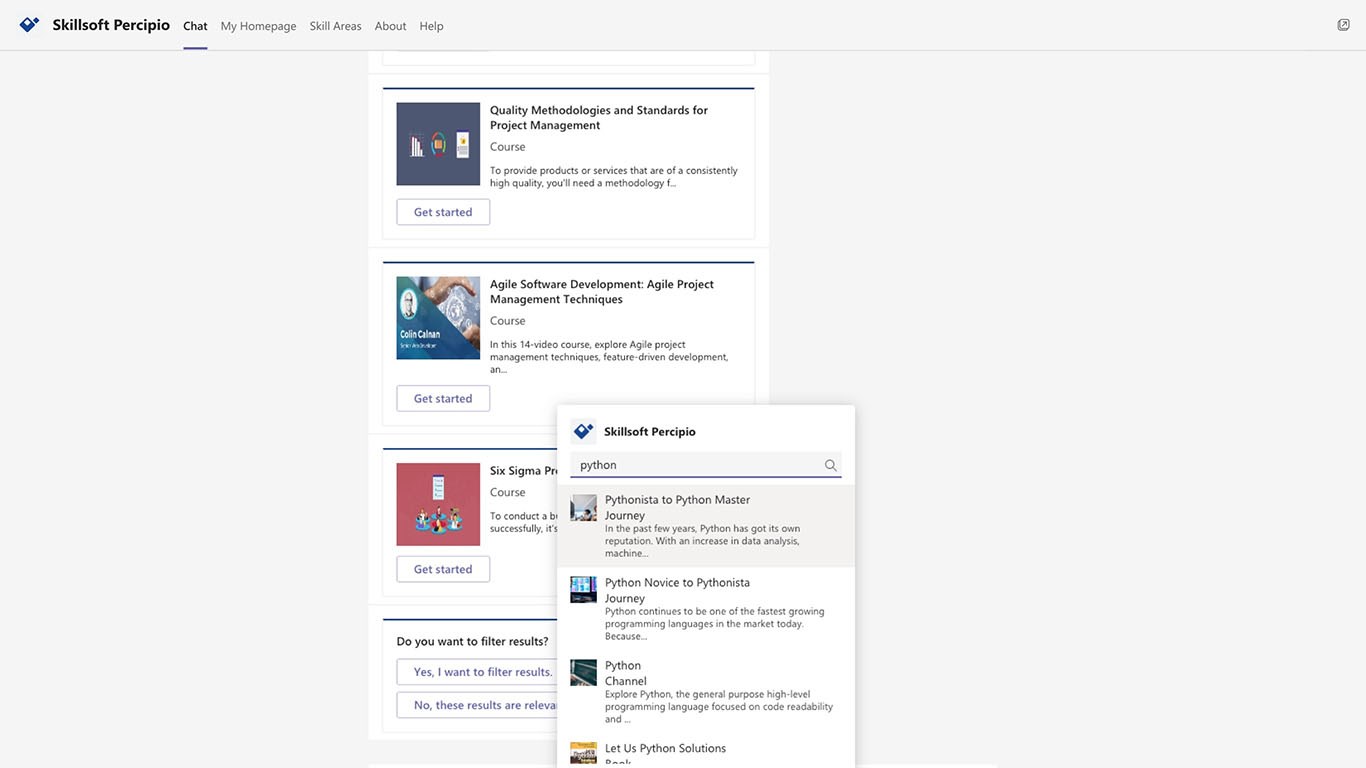The width and height of the screenshot is (1366, 768).
Task: Choose No, these results are relevant
Action: coord(477,705)
